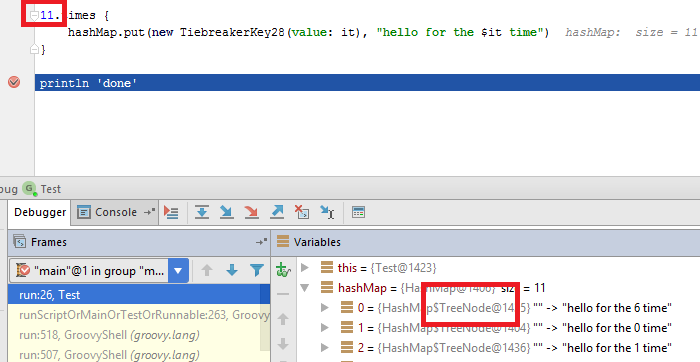Select next frame with down arrow

pyautogui.click(x=232, y=270)
